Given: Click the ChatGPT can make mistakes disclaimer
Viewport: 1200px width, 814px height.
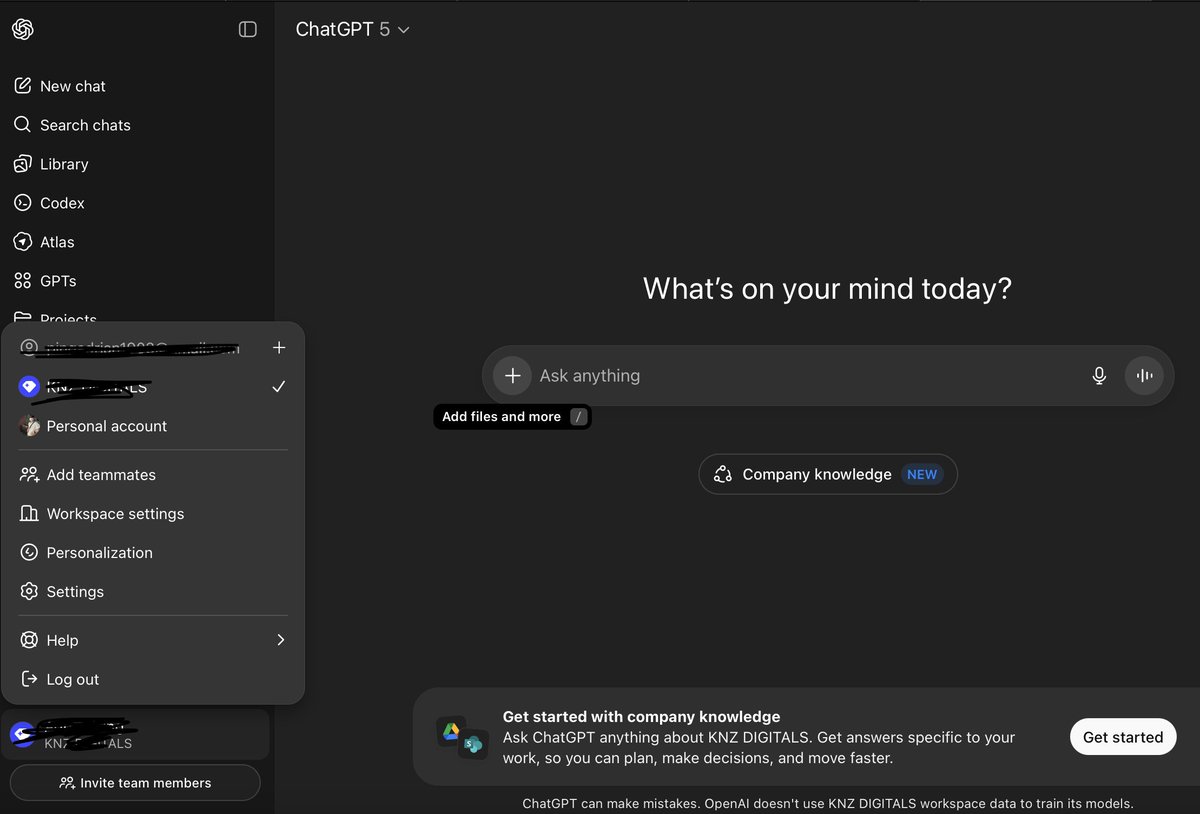Looking at the screenshot, I should point(828,803).
